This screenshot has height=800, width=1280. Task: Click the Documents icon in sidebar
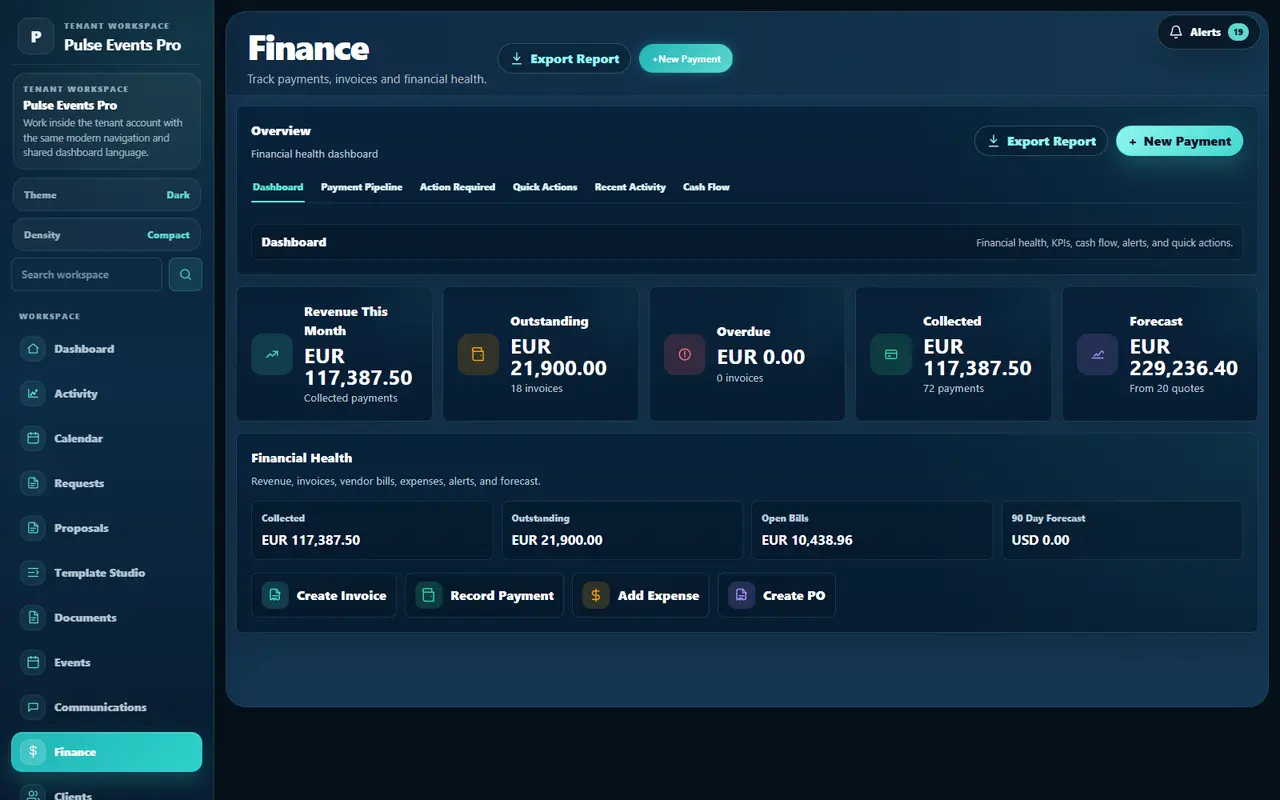click(x=33, y=618)
